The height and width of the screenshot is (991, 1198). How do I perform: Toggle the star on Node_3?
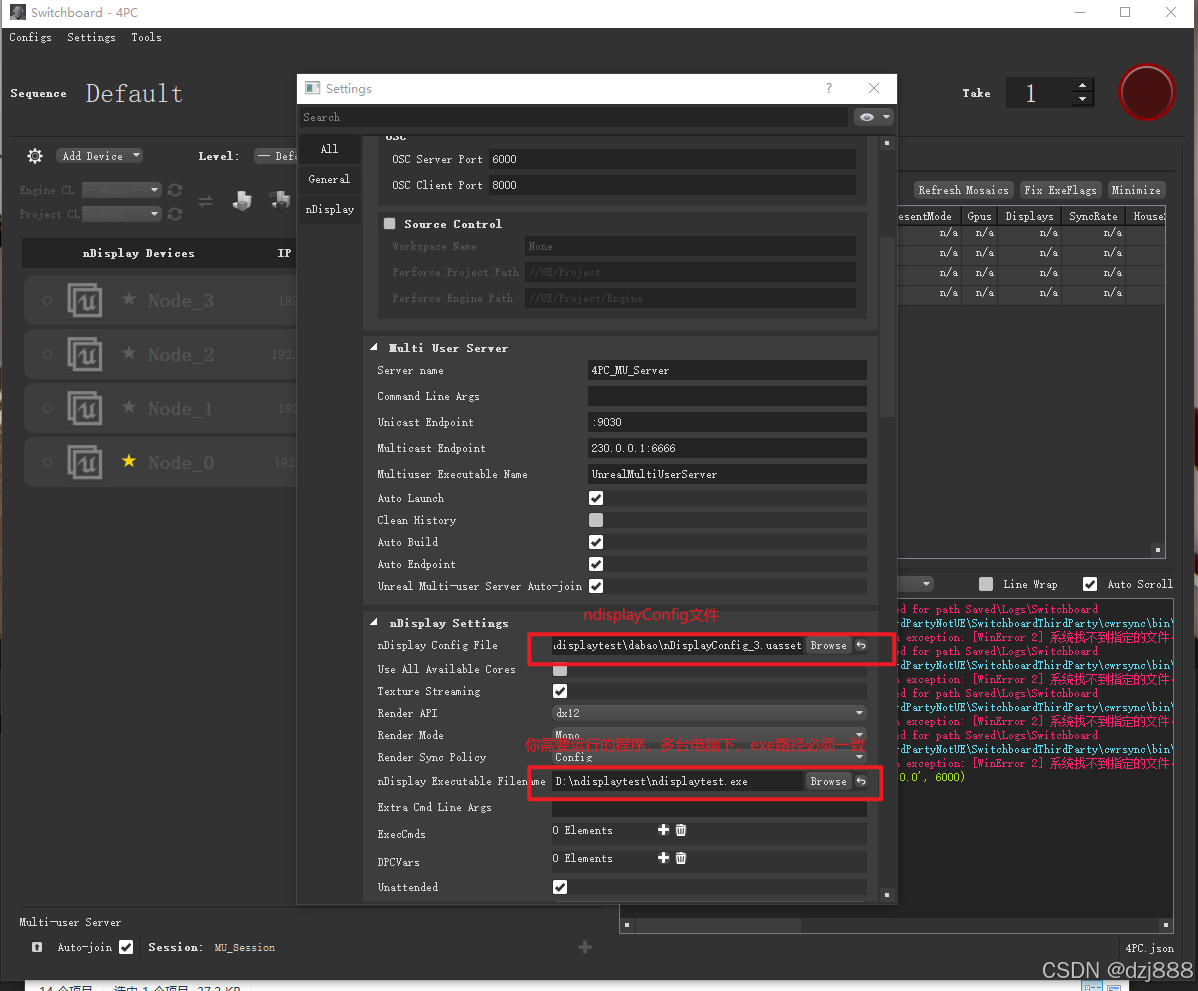point(129,299)
